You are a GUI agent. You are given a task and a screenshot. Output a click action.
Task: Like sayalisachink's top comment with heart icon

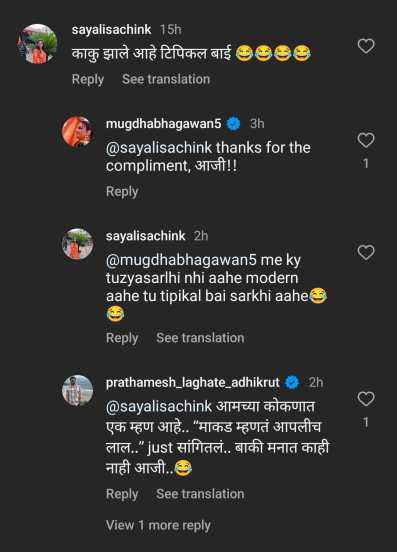[x=366, y=46]
